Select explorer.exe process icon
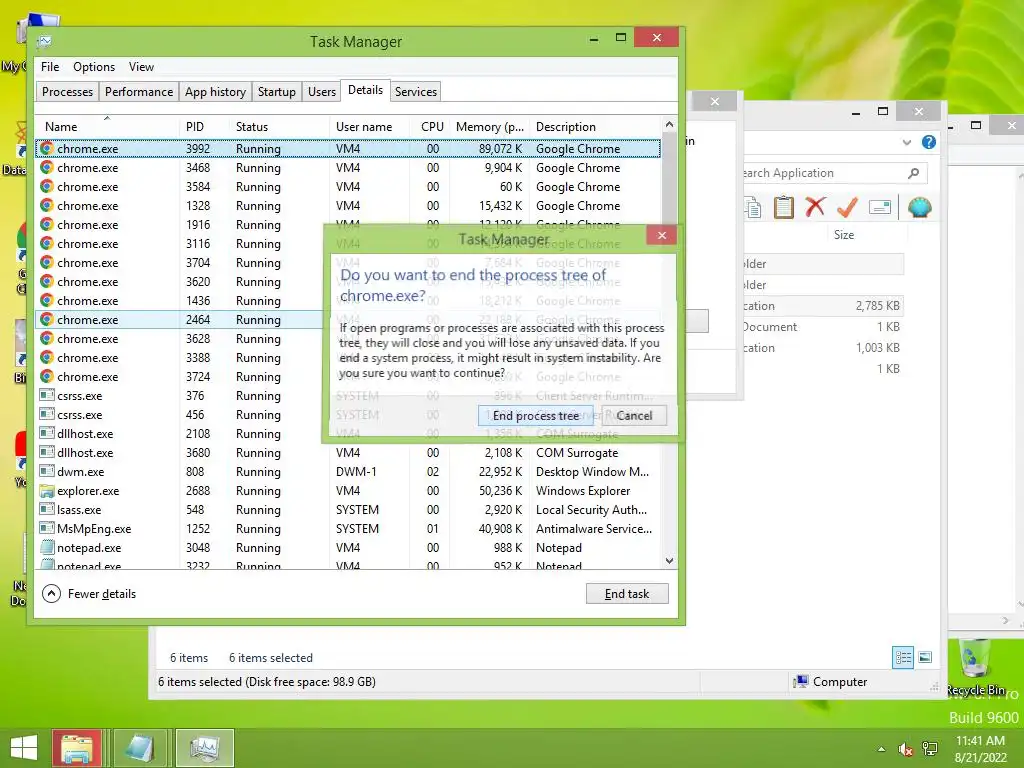This screenshot has height=768, width=1024. pos(46,490)
